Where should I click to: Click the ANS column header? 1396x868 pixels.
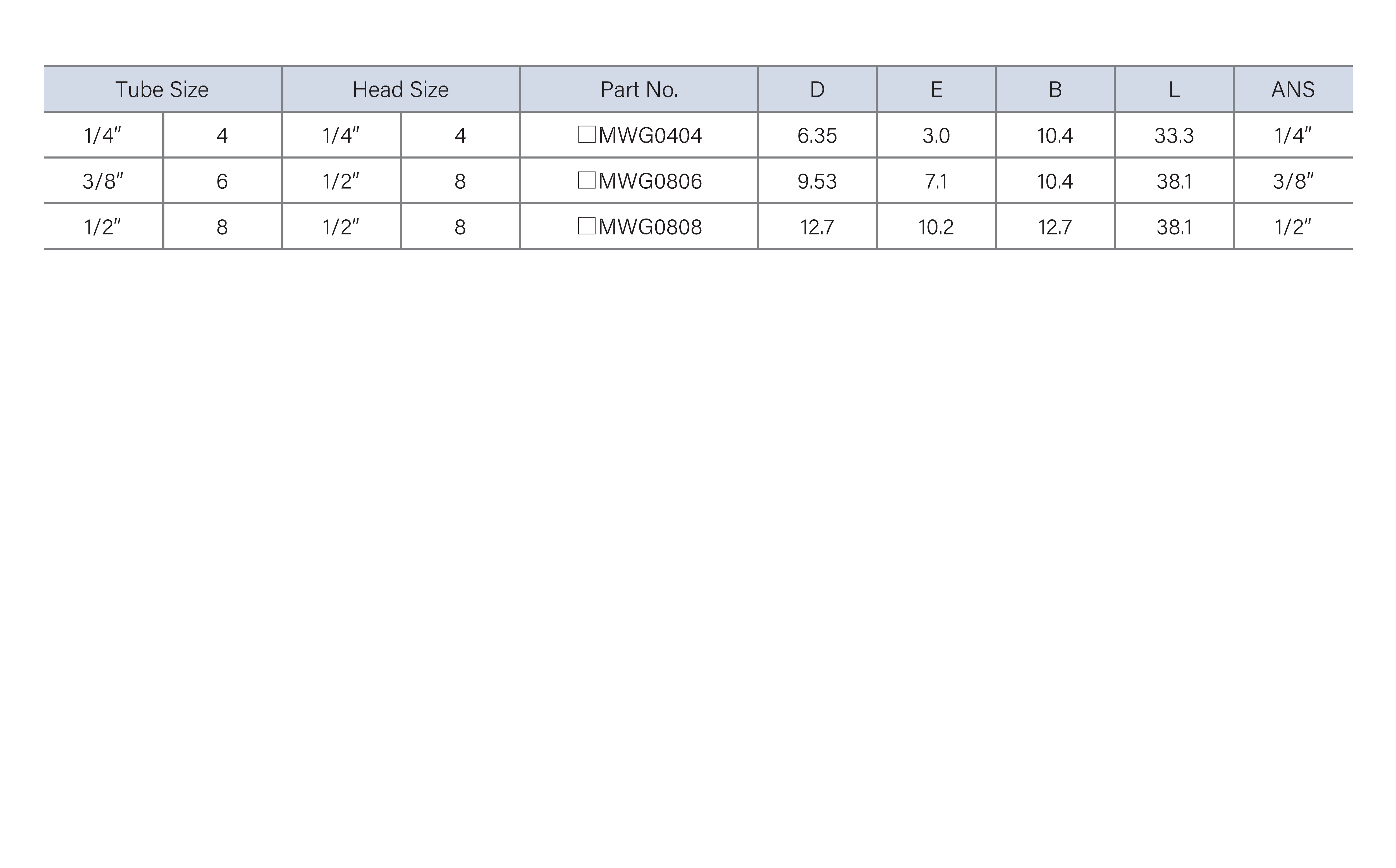(1293, 90)
